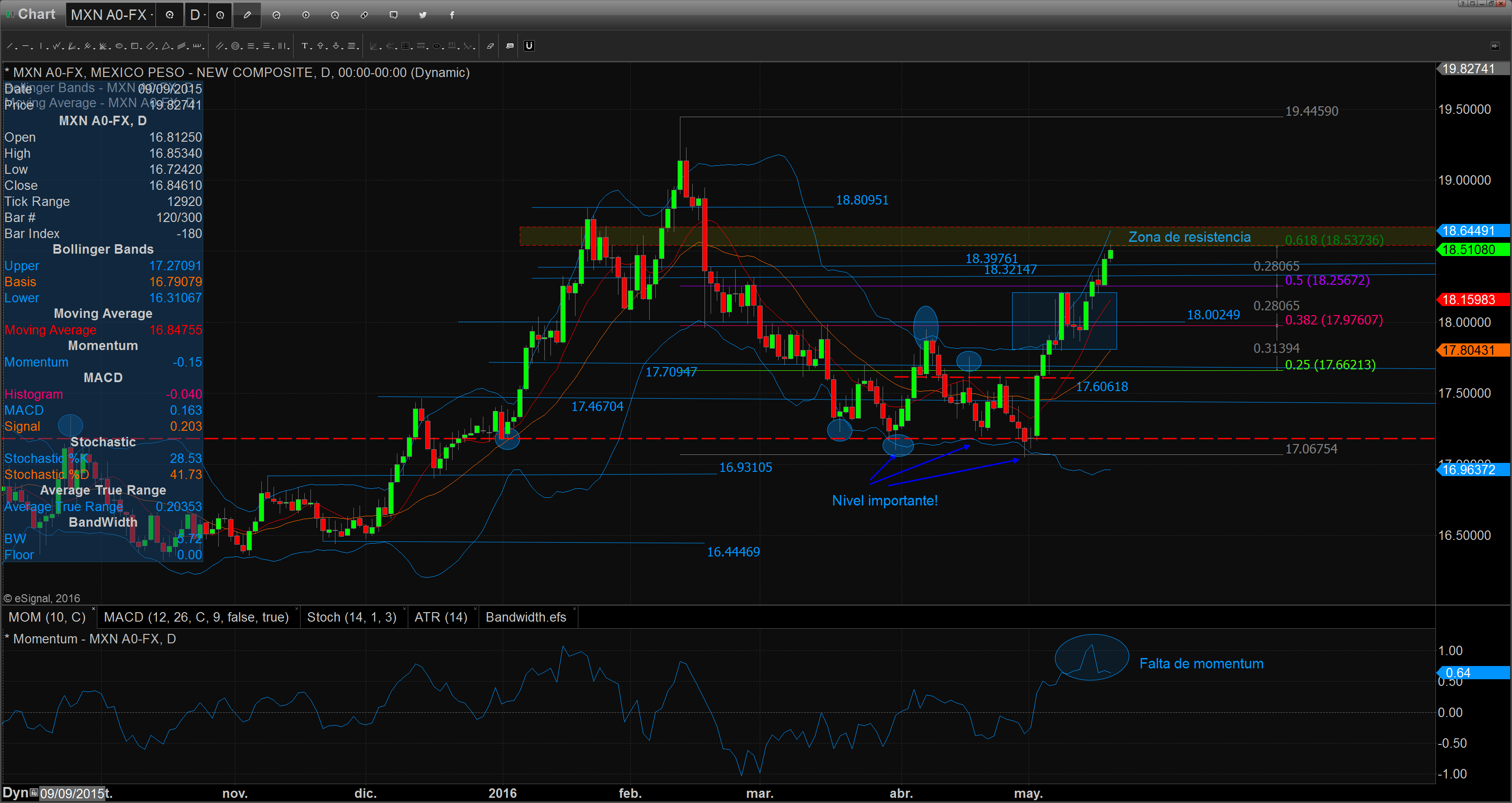Viewport: 1512px width, 803px height.
Task: Switch to the MOM (10, C) tab
Action: (x=48, y=617)
